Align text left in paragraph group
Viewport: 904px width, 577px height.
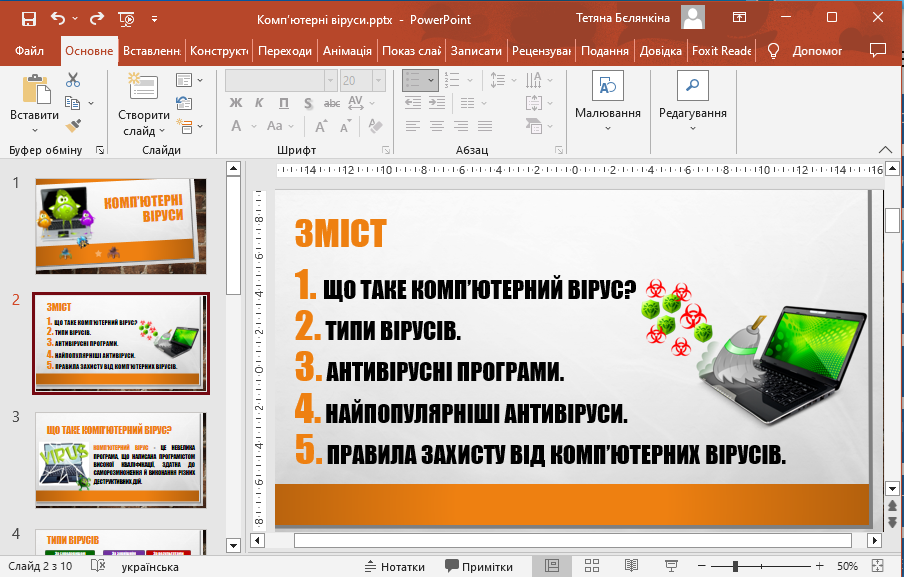pos(412,126)
